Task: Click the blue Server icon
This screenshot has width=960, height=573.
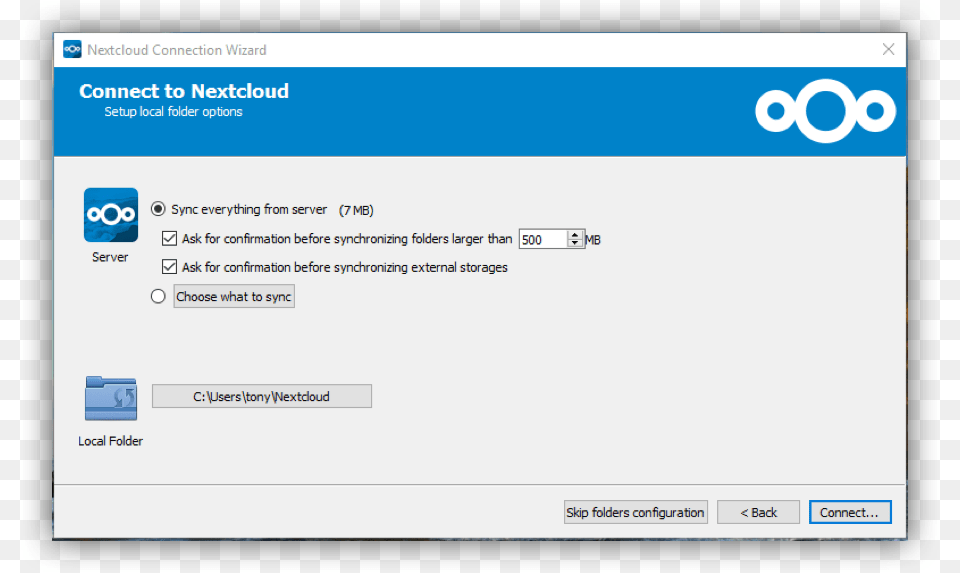Action: coord(111,215)
